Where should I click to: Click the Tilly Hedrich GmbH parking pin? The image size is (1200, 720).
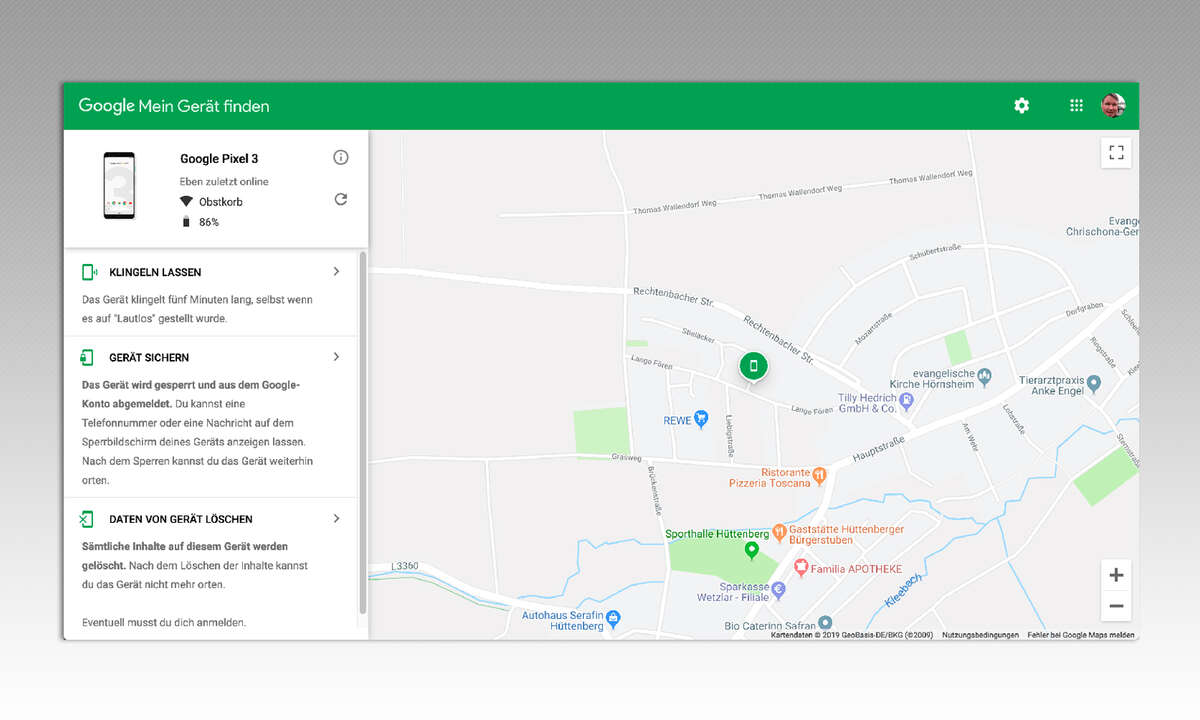tap(907, 401)
